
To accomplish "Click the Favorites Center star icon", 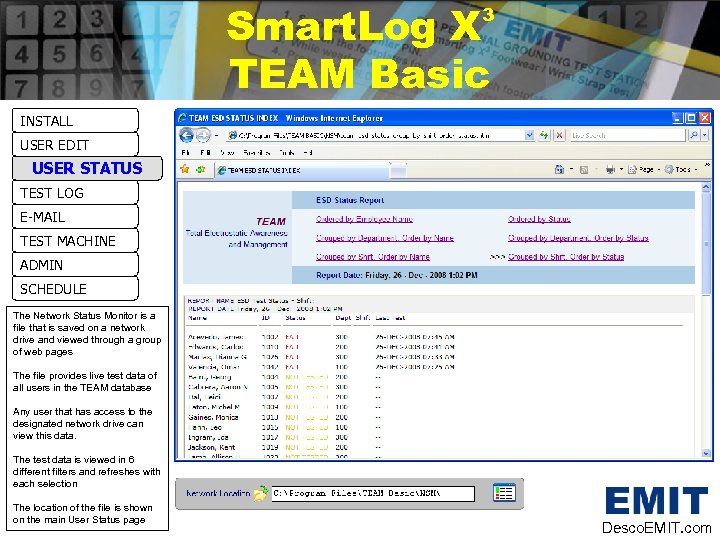I will pyautogui.click(x=185, y=169).
